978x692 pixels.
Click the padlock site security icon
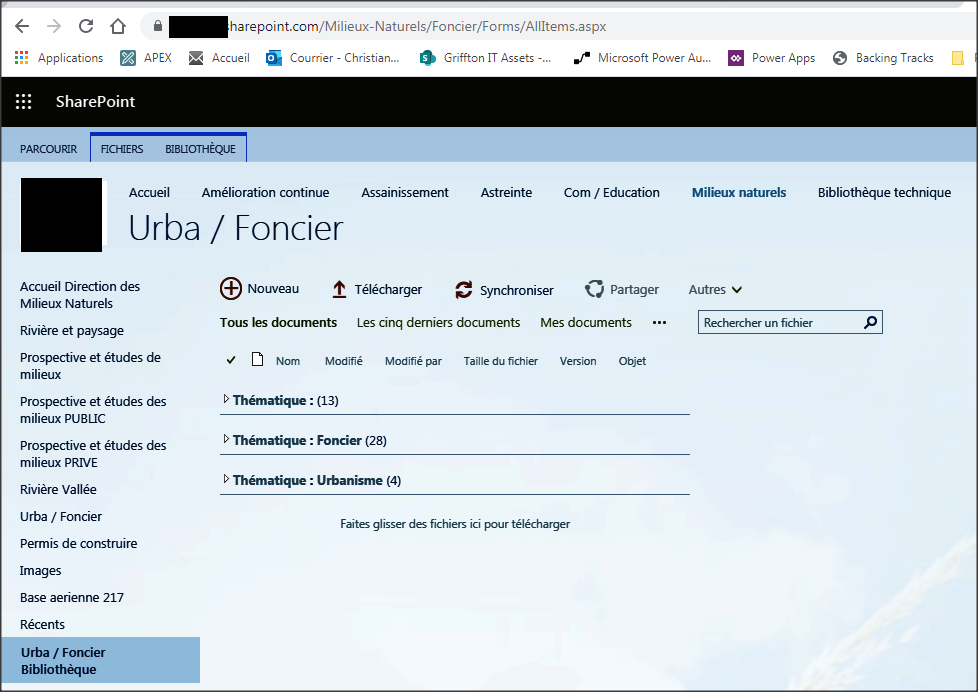[158, 26]
